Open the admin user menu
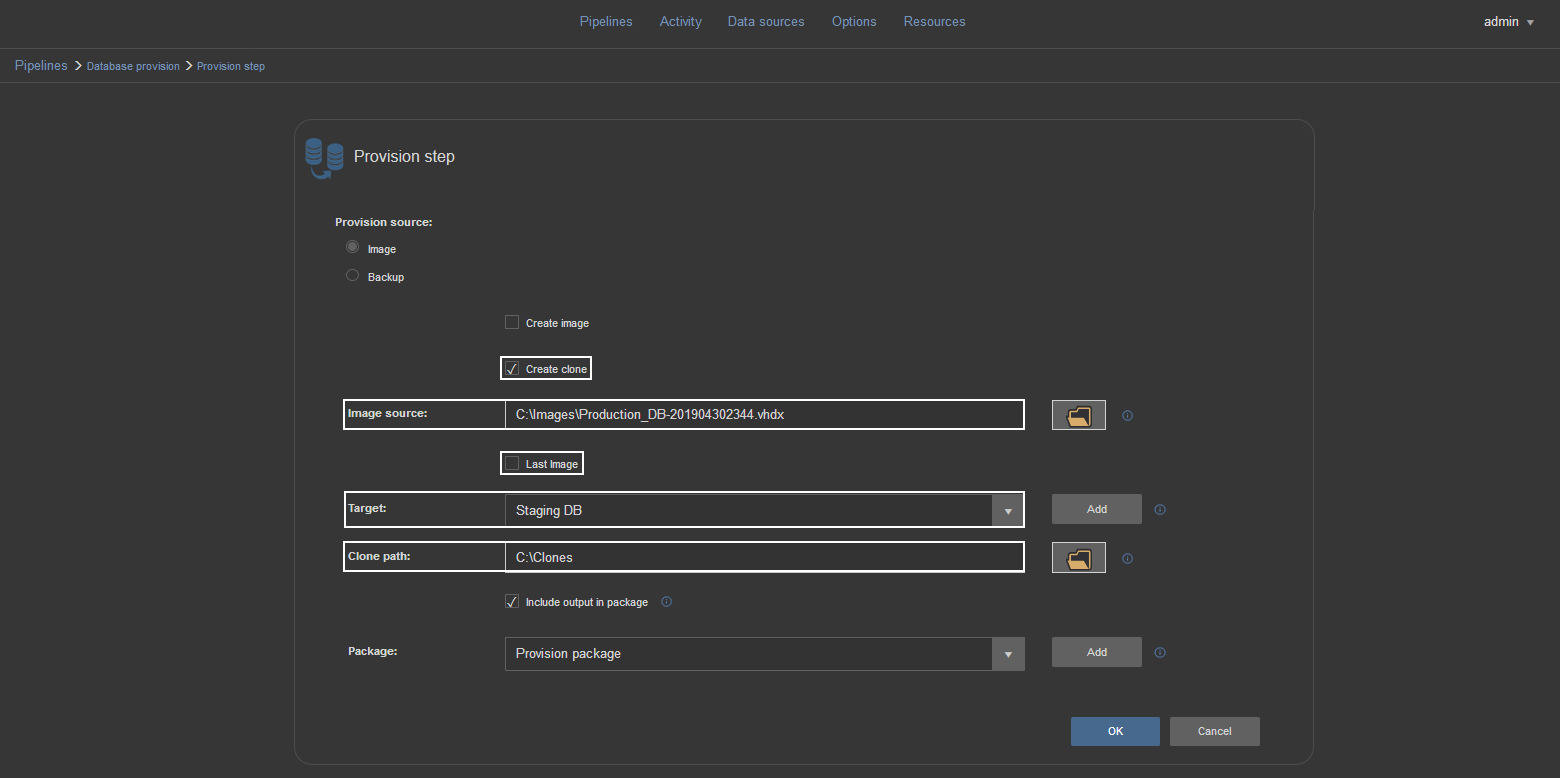The height and width of the screenshot is (778, 1560). [1508, 22]
